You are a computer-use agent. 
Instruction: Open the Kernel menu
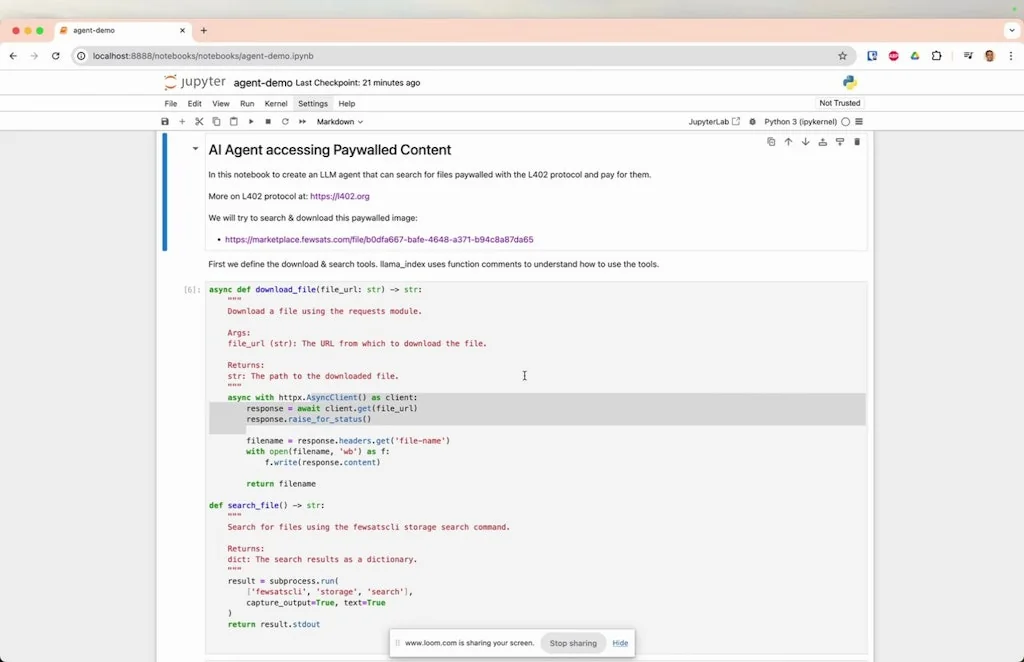point(276,103)
